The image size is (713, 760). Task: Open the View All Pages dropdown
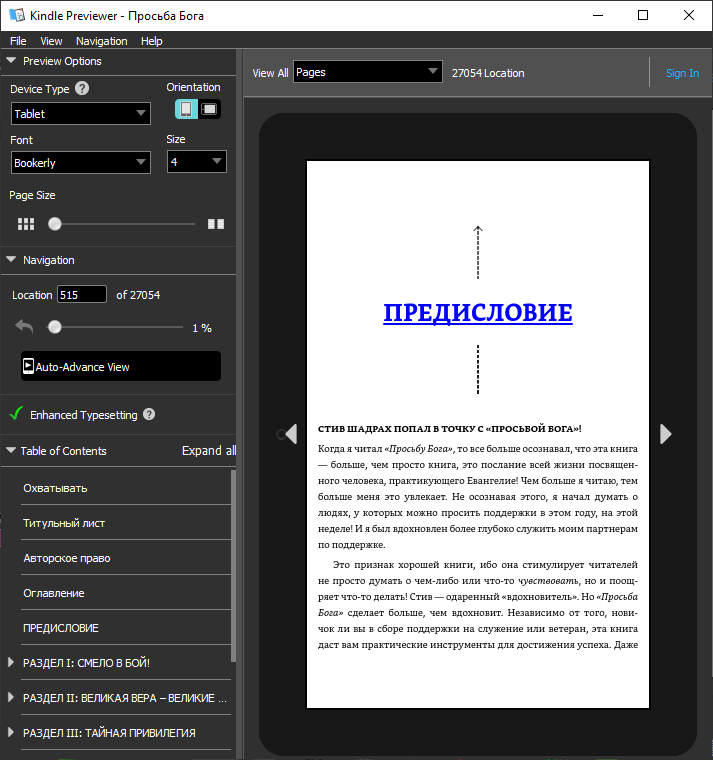pyautogui.click(x=367, y=72)
